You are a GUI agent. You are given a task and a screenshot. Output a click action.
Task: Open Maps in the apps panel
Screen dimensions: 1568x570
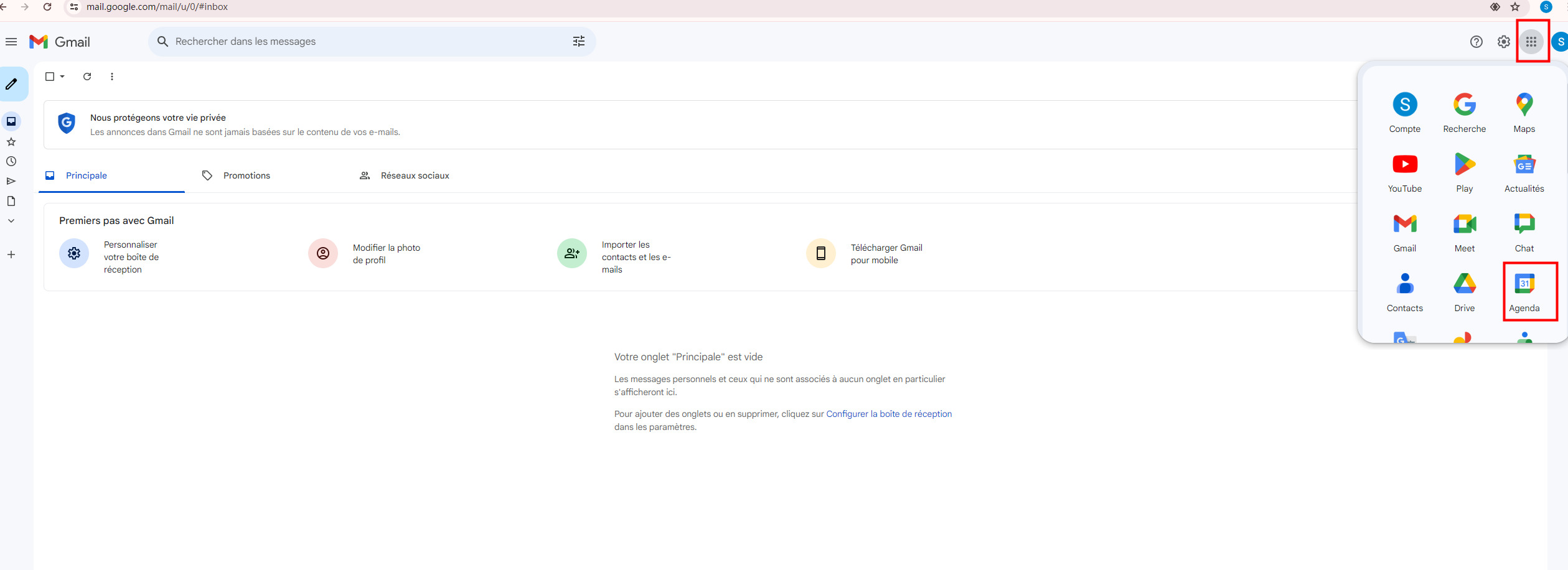[x=1524, y=113]
